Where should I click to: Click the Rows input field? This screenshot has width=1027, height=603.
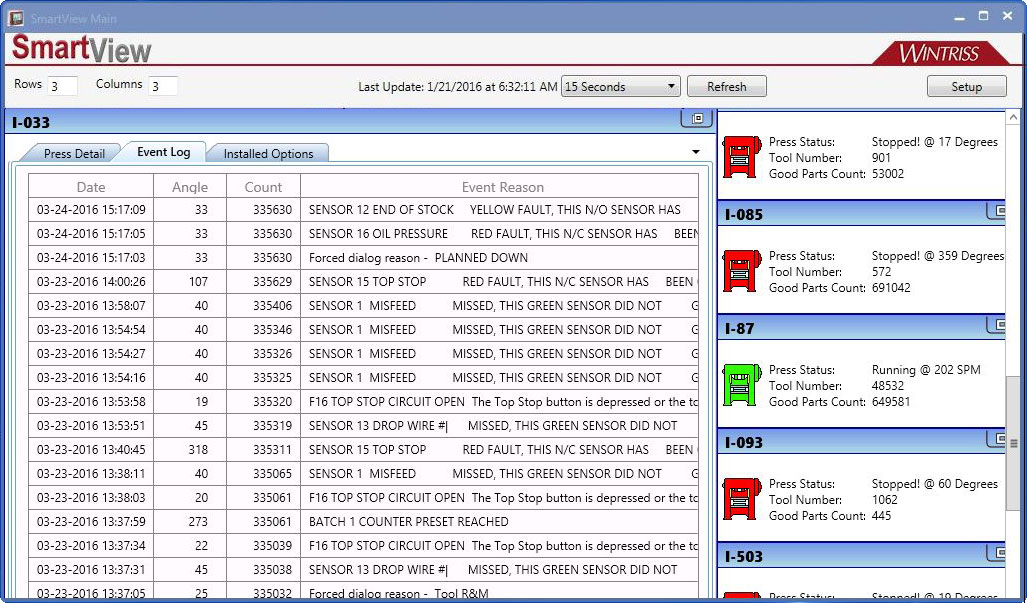pos(62,86)
